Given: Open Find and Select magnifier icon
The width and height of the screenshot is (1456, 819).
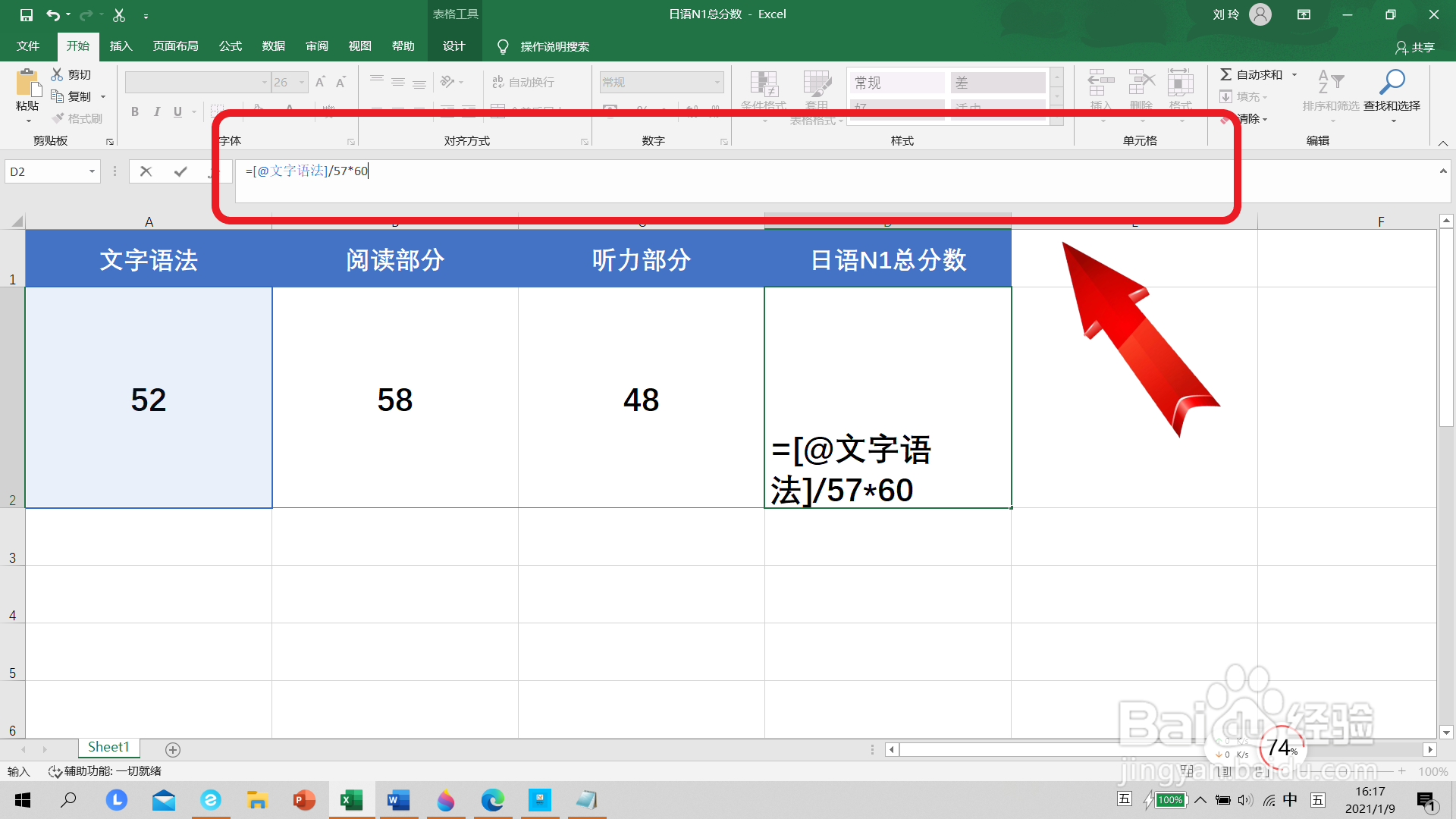Looking at the screenshot, I should pyautogui.click(x=1392, y=82).
